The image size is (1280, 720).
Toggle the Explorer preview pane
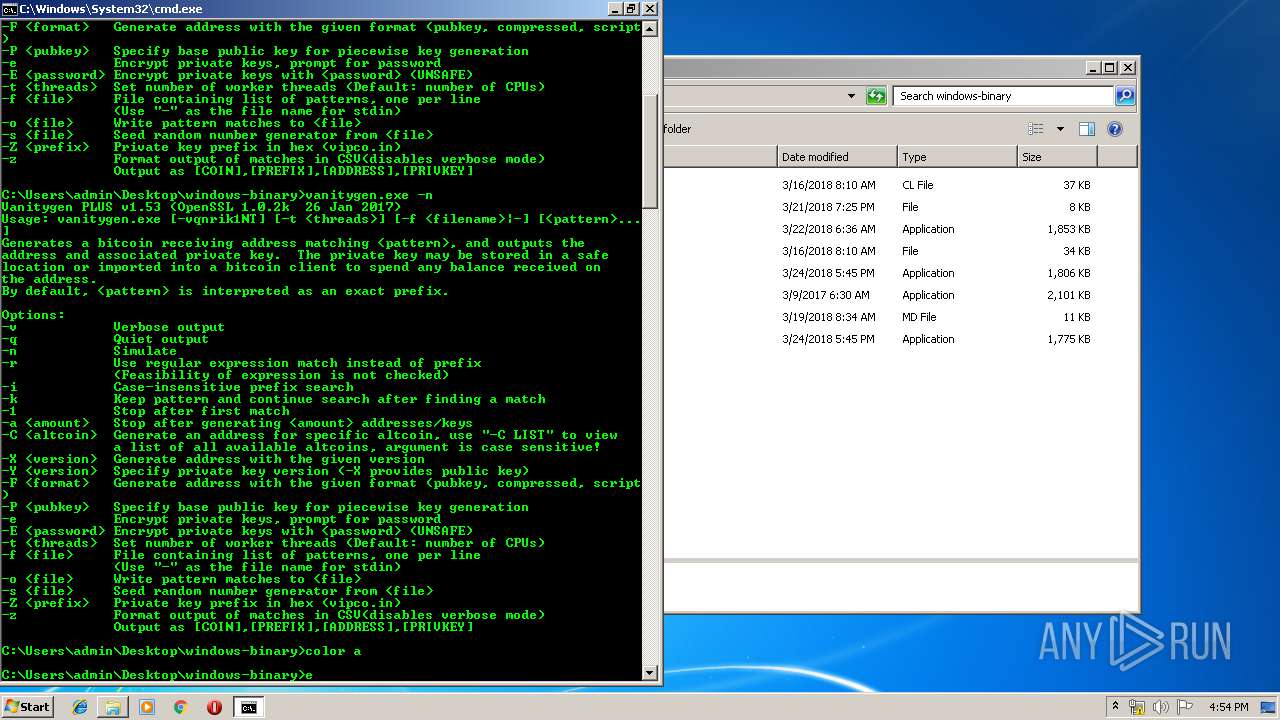pyautogui.click(x=1087, y=129)
